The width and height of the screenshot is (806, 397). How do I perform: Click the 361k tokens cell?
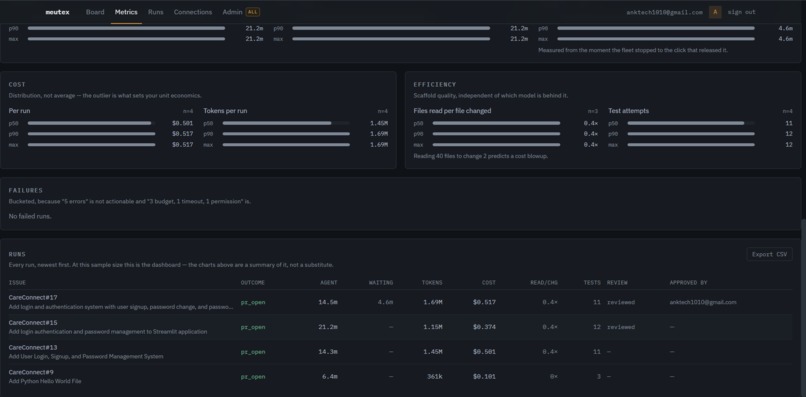coord(434,376)
